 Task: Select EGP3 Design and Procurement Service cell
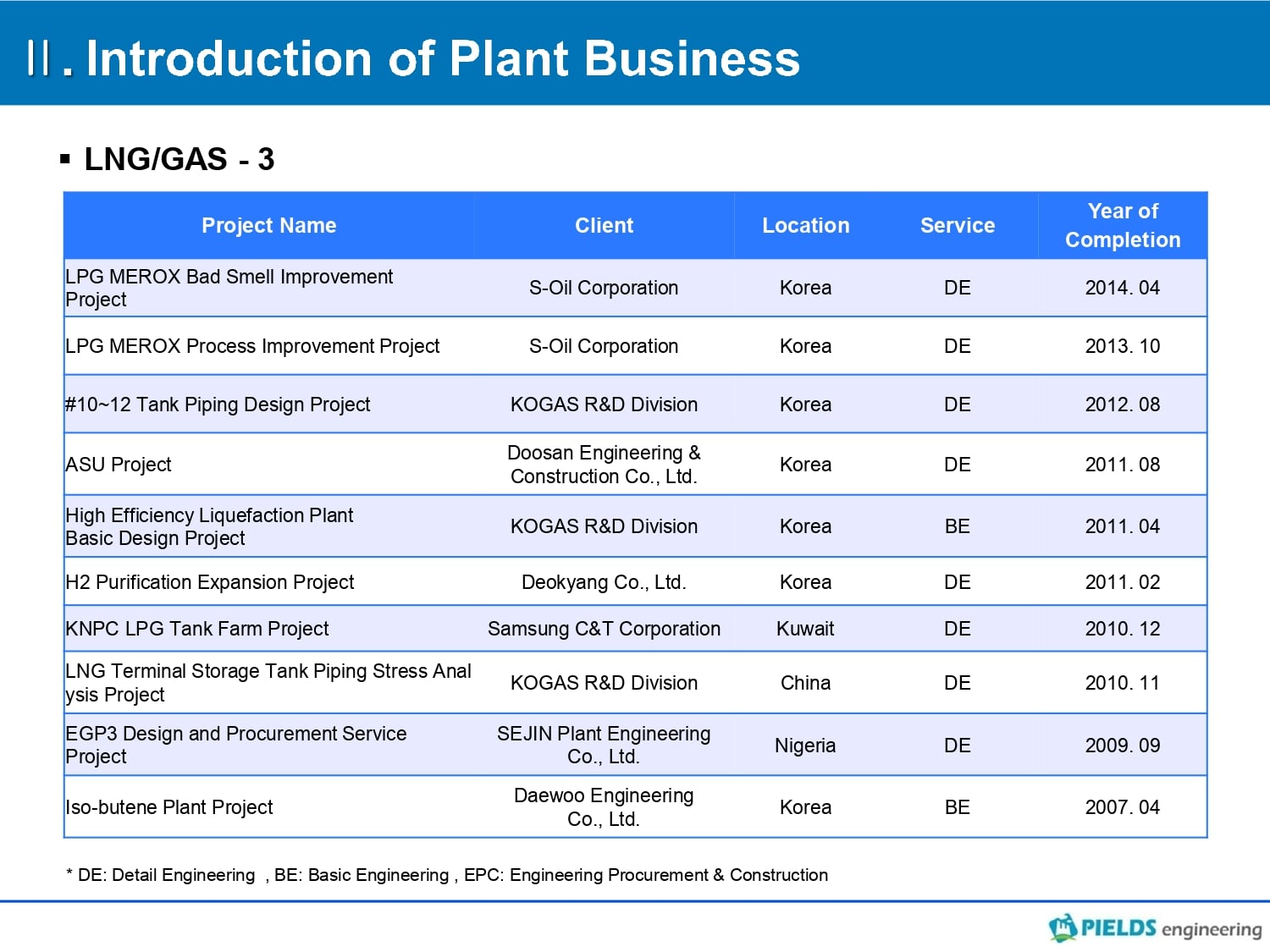pos(269,746)
